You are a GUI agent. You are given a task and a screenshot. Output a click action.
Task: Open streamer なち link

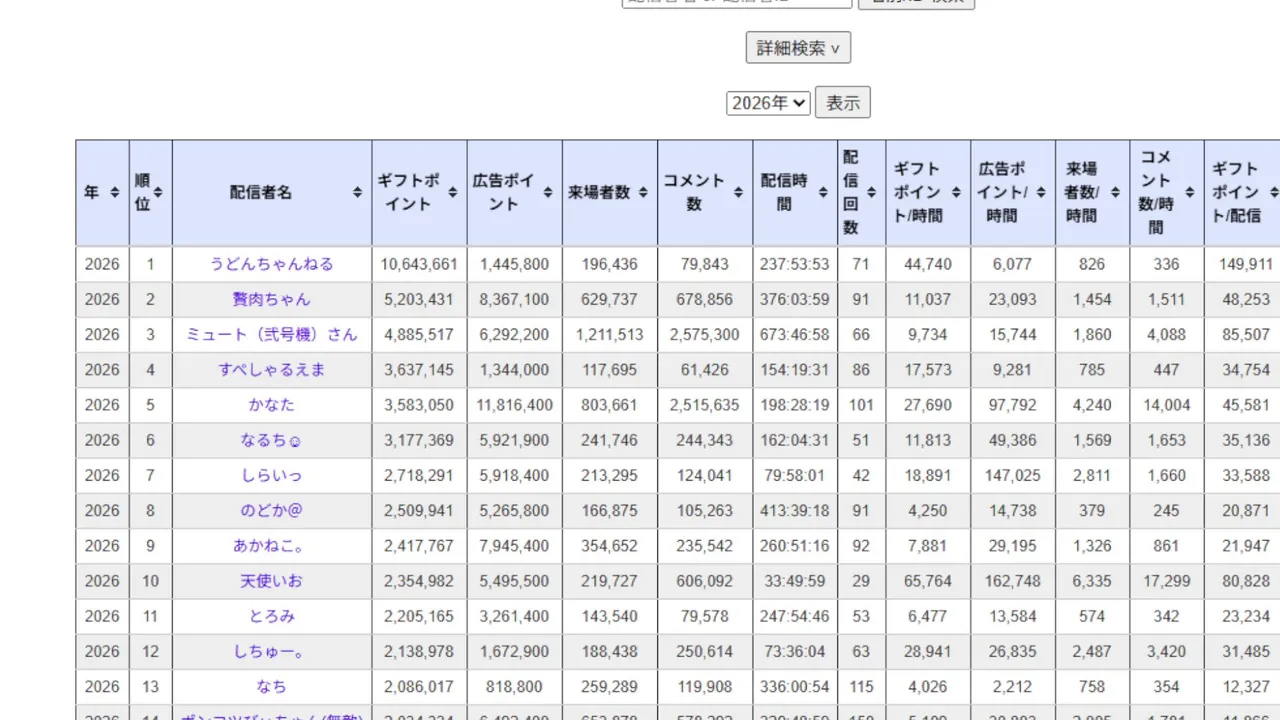click(x=272, y=687)
